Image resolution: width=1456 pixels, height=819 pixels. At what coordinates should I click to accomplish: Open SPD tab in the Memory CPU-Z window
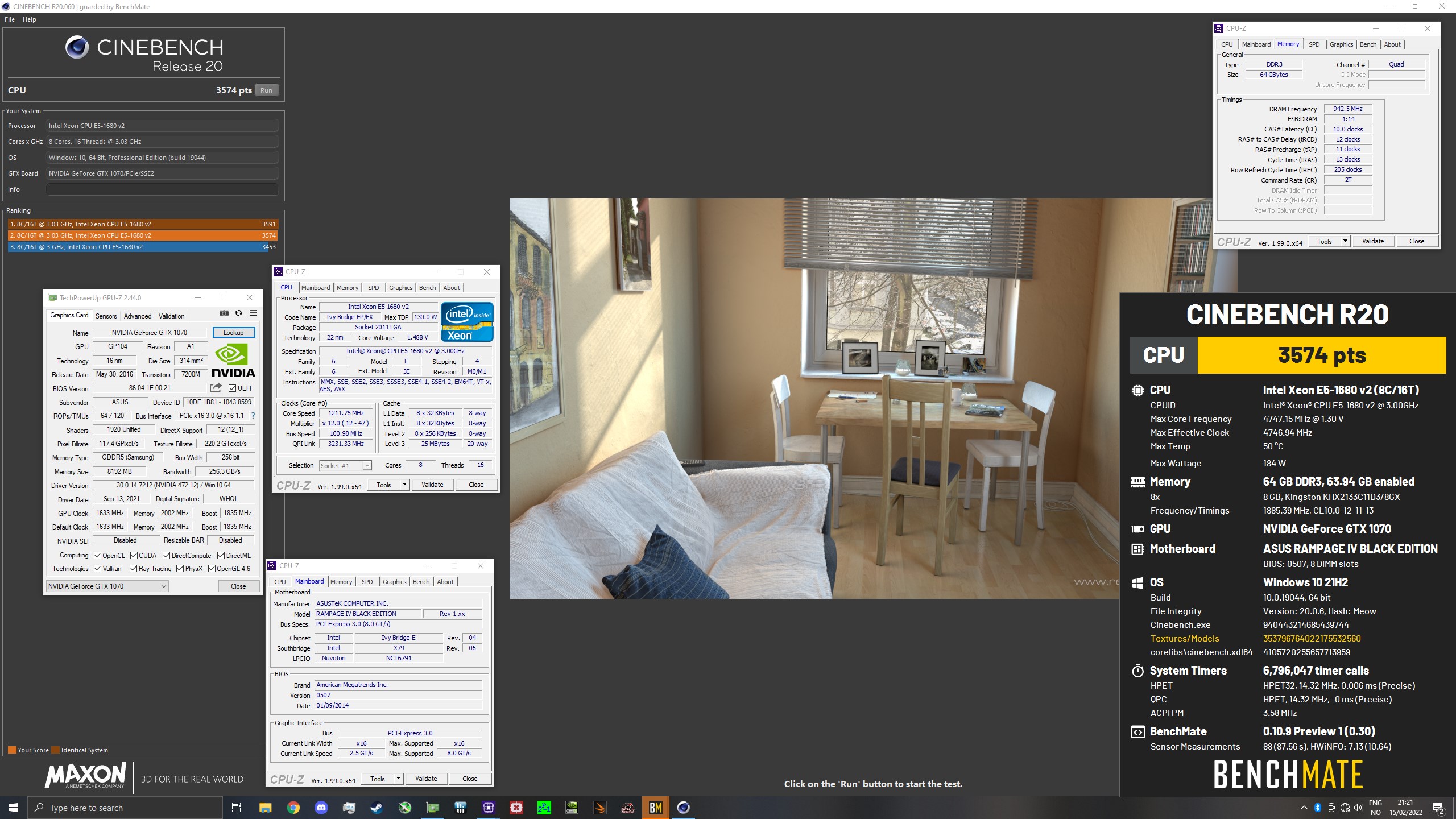[x=1314, y=44]
